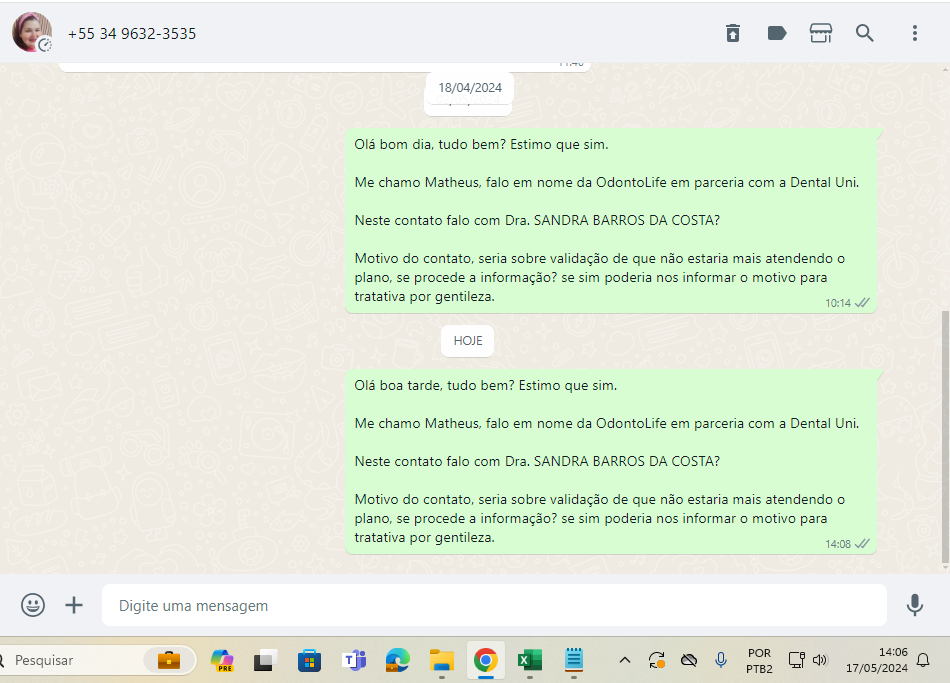Open contact profile picture
The width and height of the screenshot is (950, 683).
pos(32,32)
